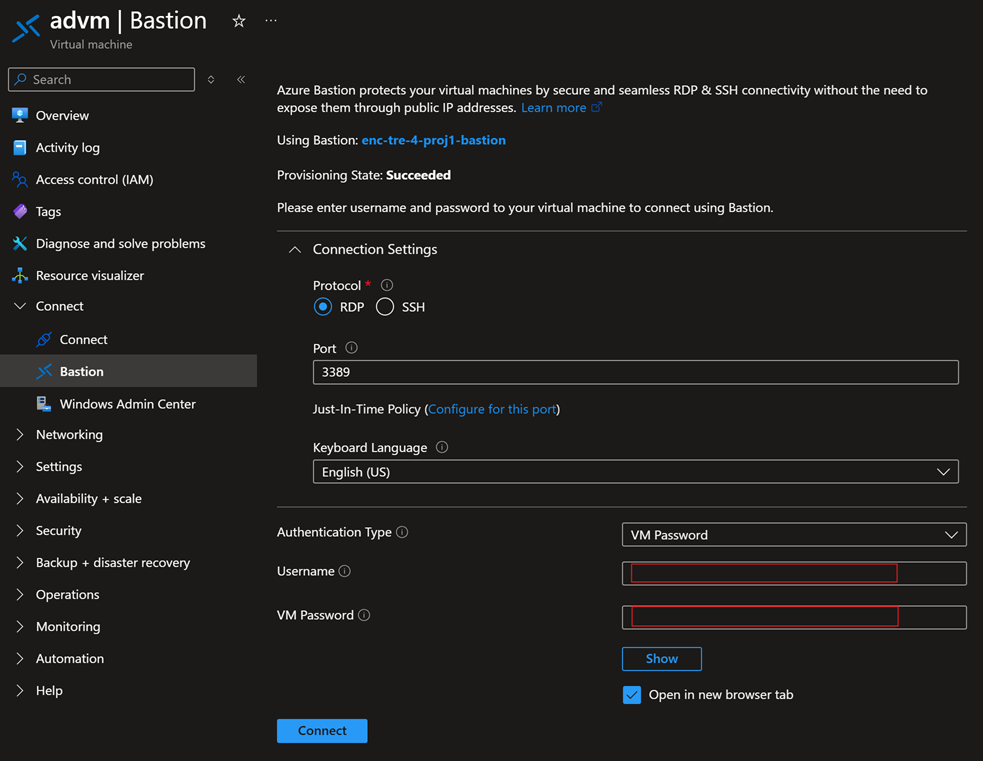This screenshot has height=761, width=983.
Task: Toggle Open in new browser tab checkbox
Action: [x=632, y=695]
